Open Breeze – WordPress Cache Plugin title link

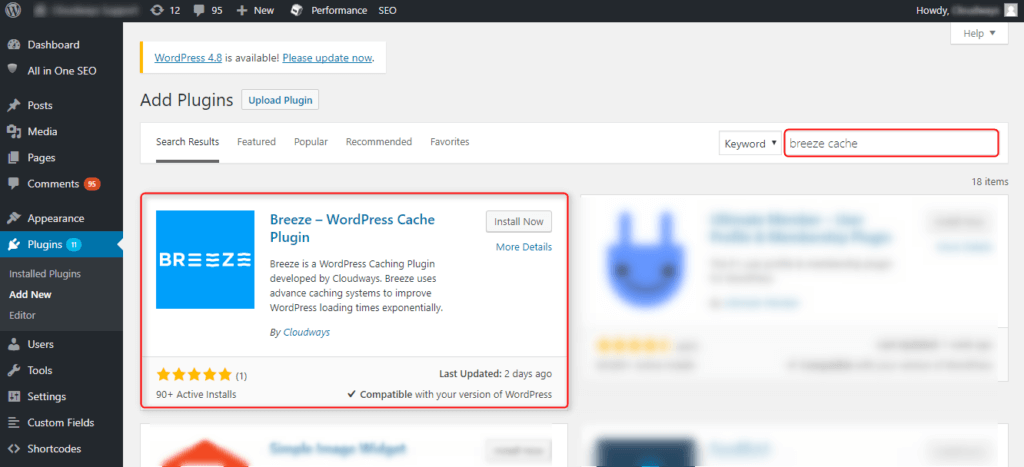click(352, 228)
